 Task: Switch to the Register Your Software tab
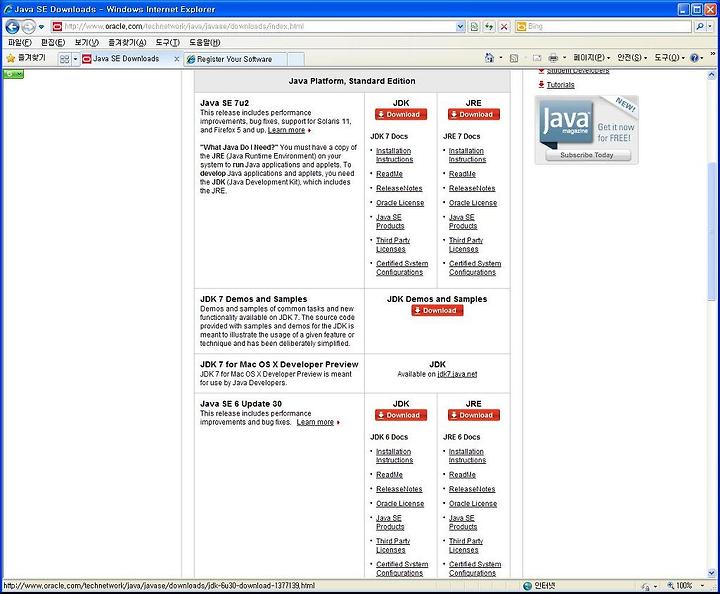pos(235,59)
